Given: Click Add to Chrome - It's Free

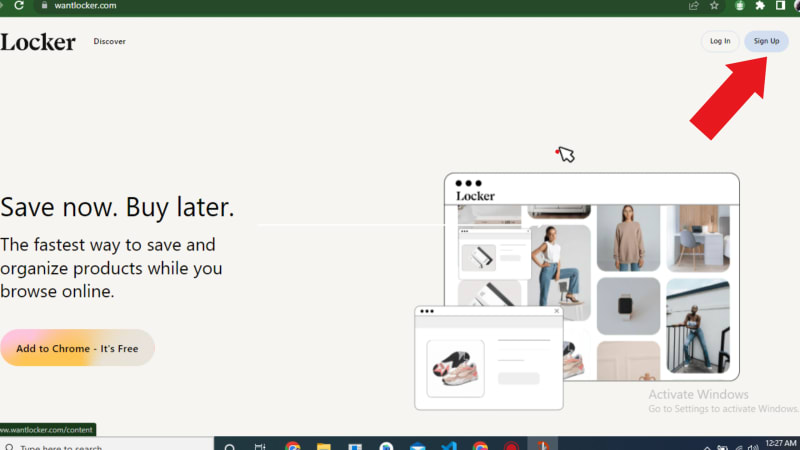Looking at the screenshot, I should 77,348.
